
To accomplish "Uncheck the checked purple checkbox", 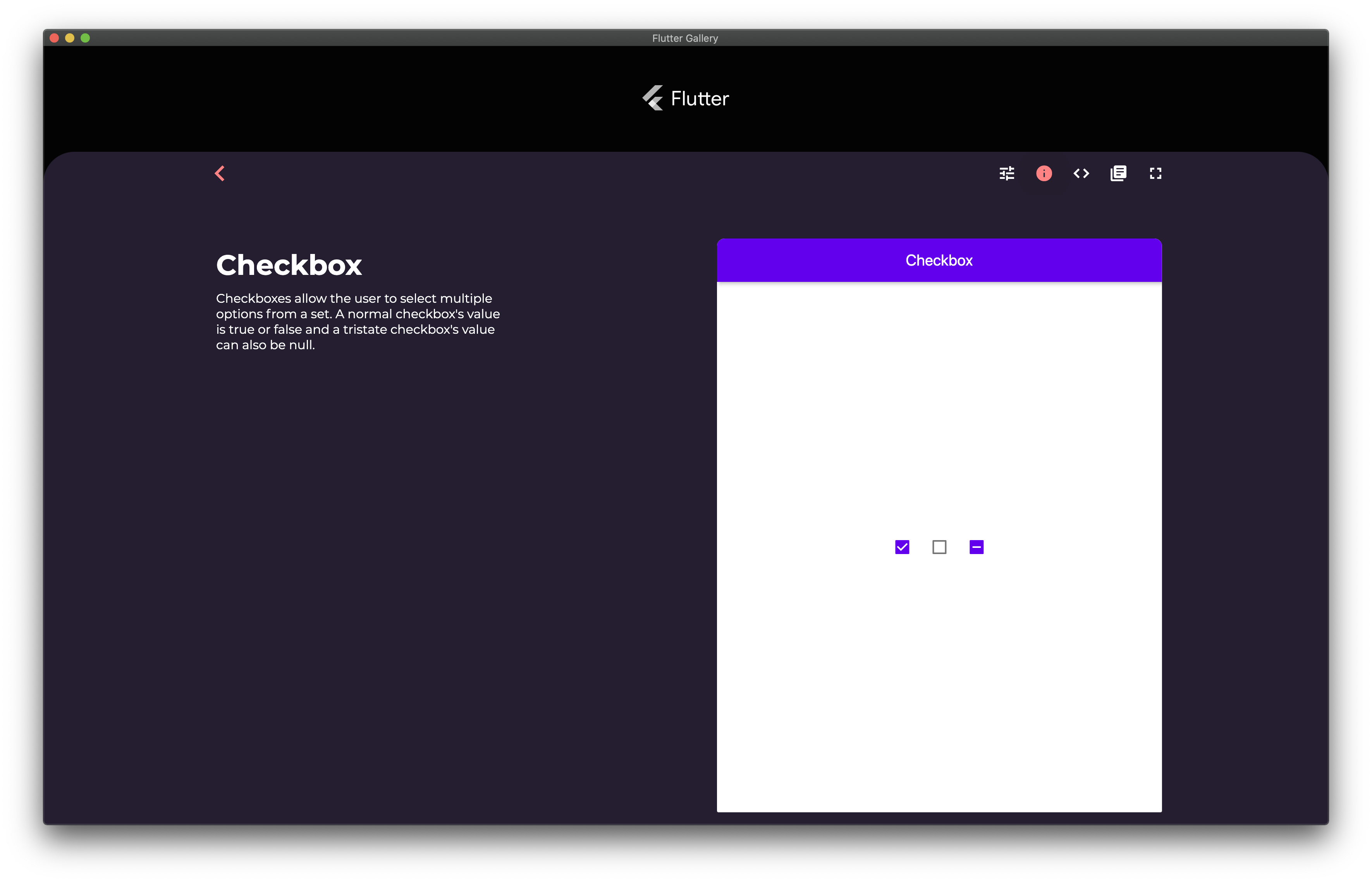I will 902,547.
